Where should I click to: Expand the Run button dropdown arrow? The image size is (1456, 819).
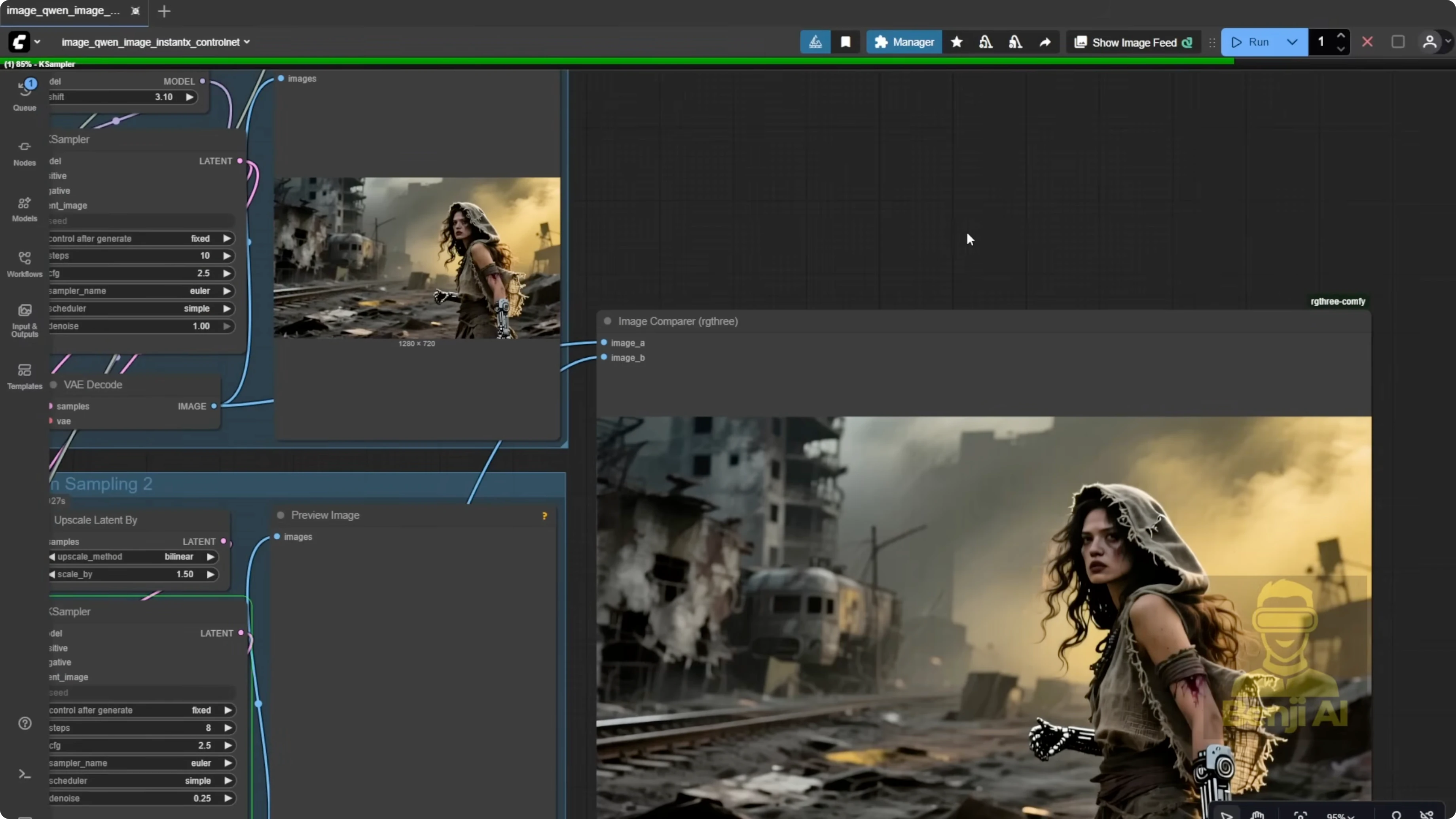click(x=1292, y=42)
